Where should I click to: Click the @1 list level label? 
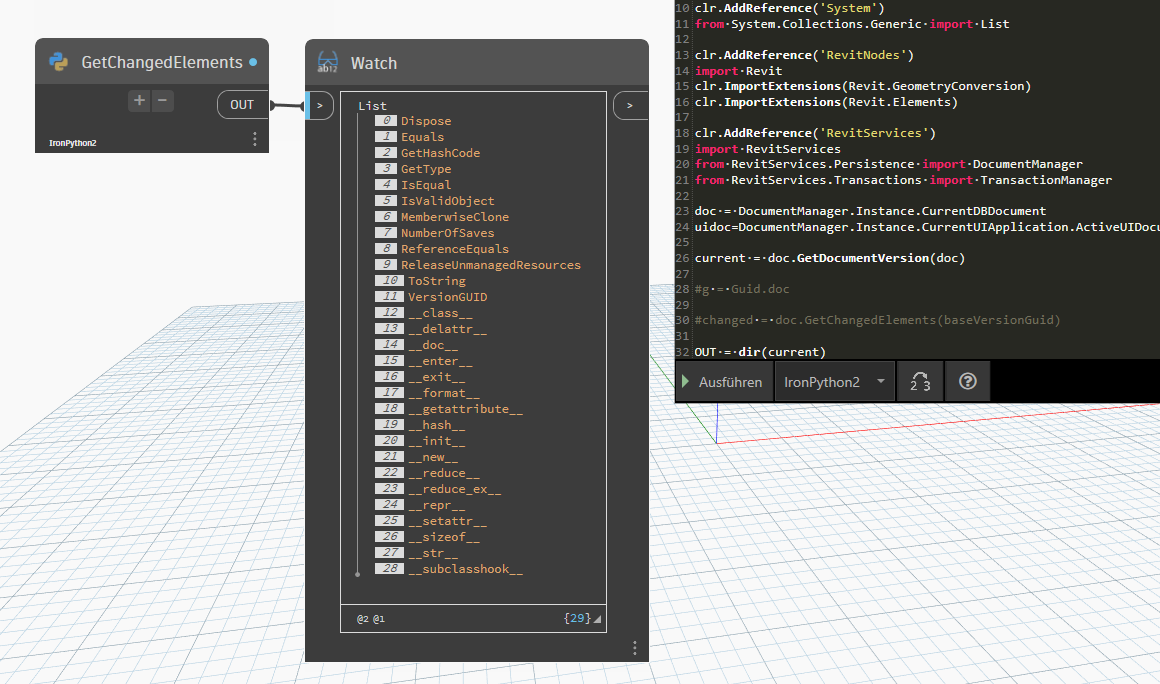click(379, 620)
